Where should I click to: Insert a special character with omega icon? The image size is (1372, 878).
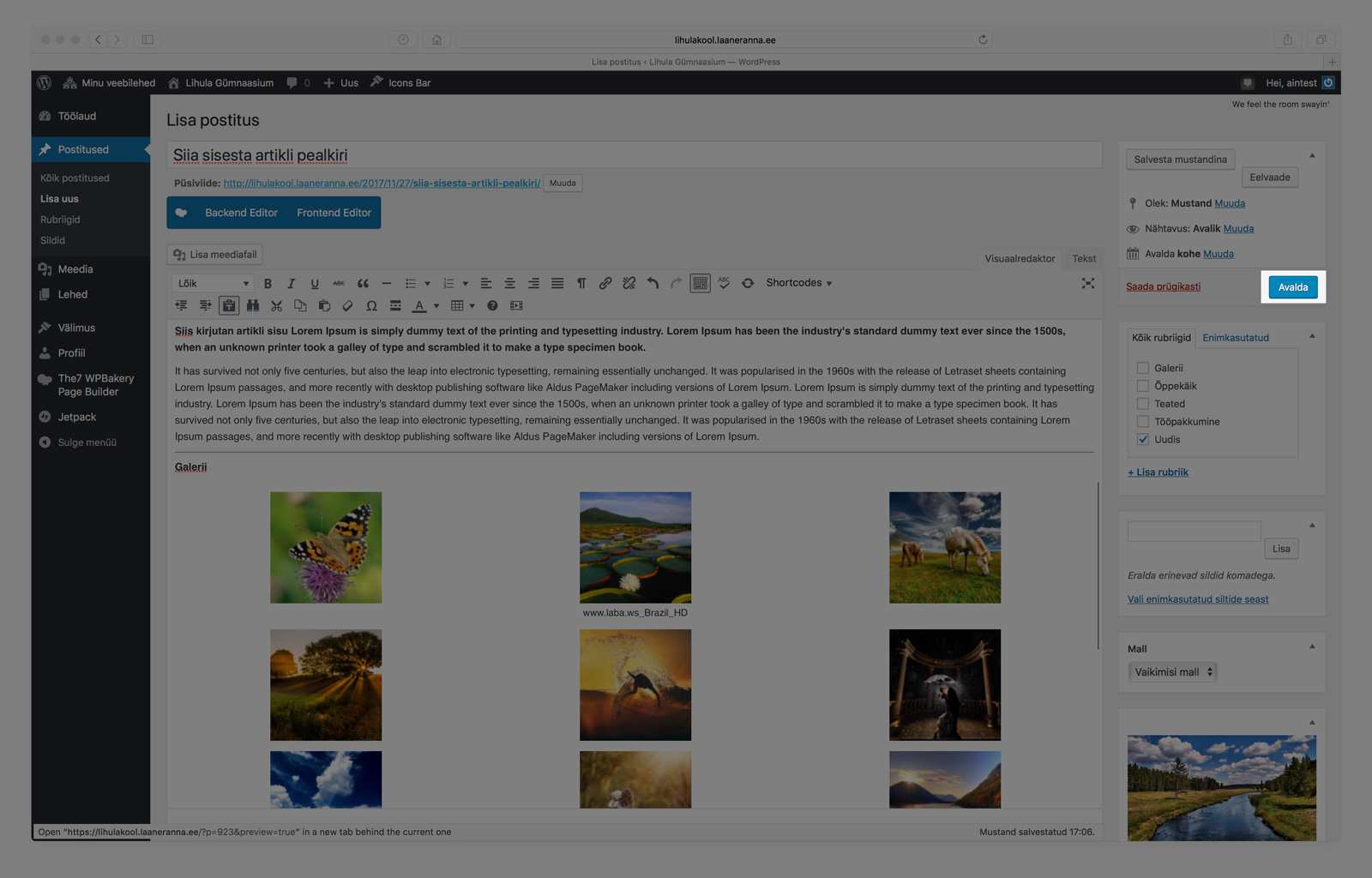point(371,306)
